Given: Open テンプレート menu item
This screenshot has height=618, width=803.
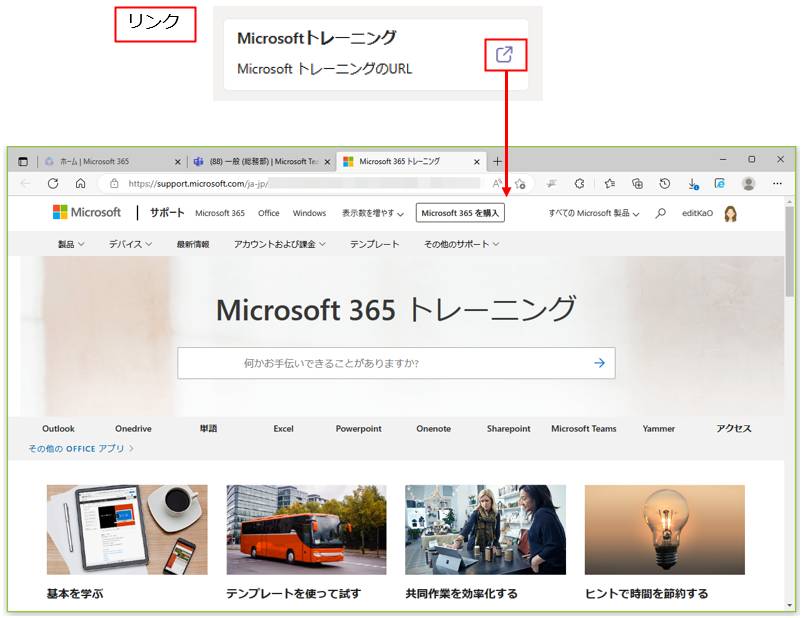Looking at the screenshot, I should tap(374, 244).
